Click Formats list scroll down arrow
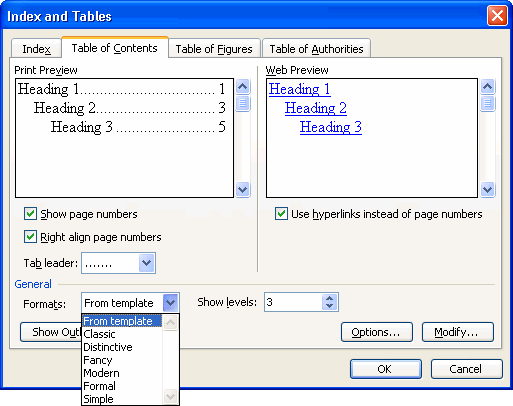Image resolution: width=513 pixels, height=406 pixels. (x=171, y=396)
